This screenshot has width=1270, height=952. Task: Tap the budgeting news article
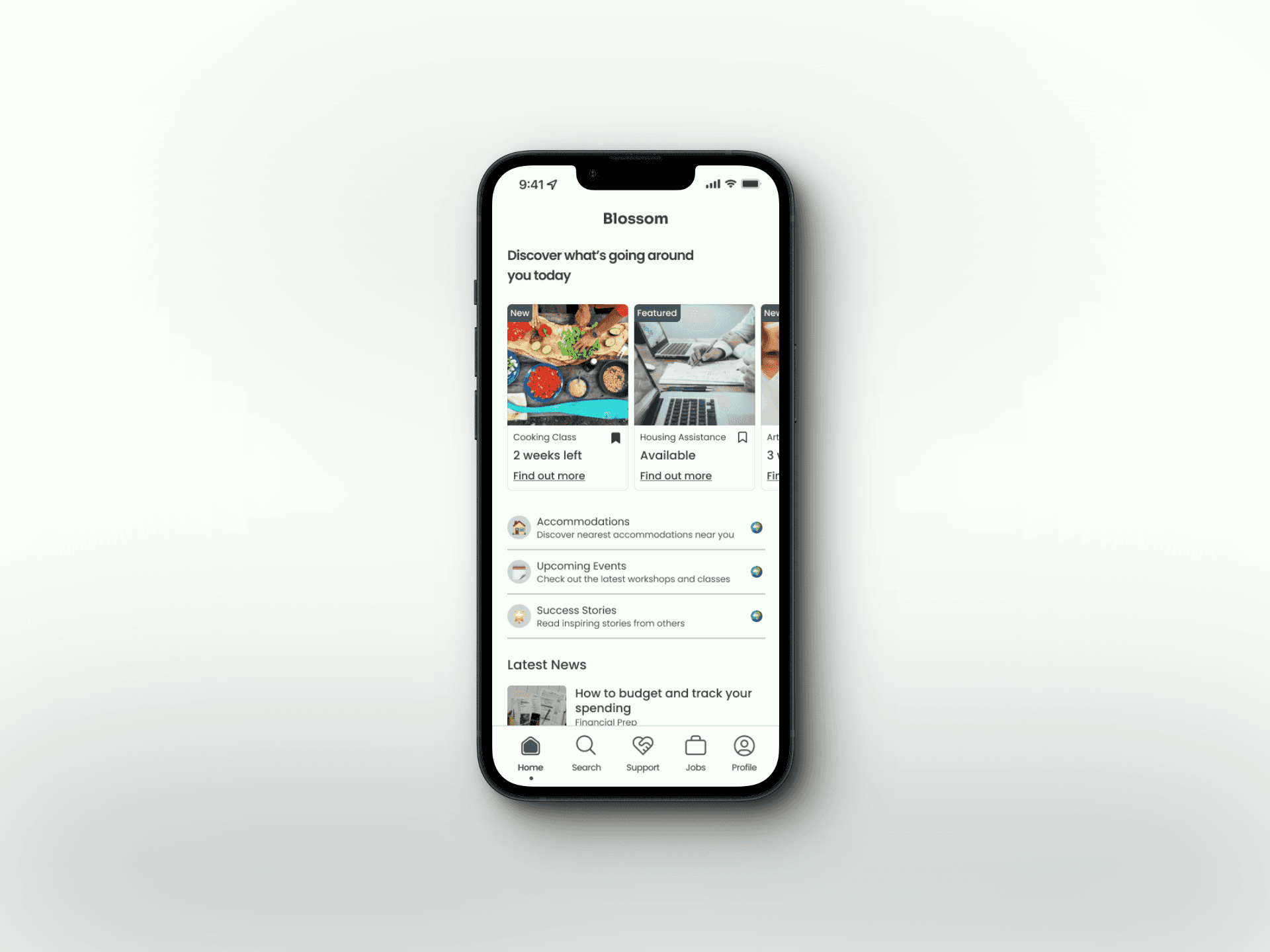(636, 702)
